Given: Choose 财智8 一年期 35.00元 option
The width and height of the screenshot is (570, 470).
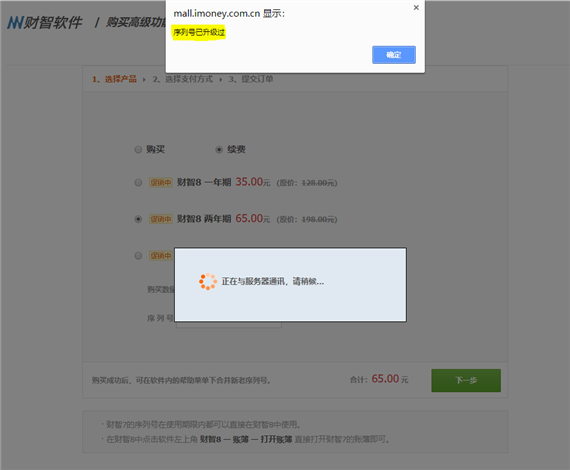Looking at the screenshot, I should [138, 182].
